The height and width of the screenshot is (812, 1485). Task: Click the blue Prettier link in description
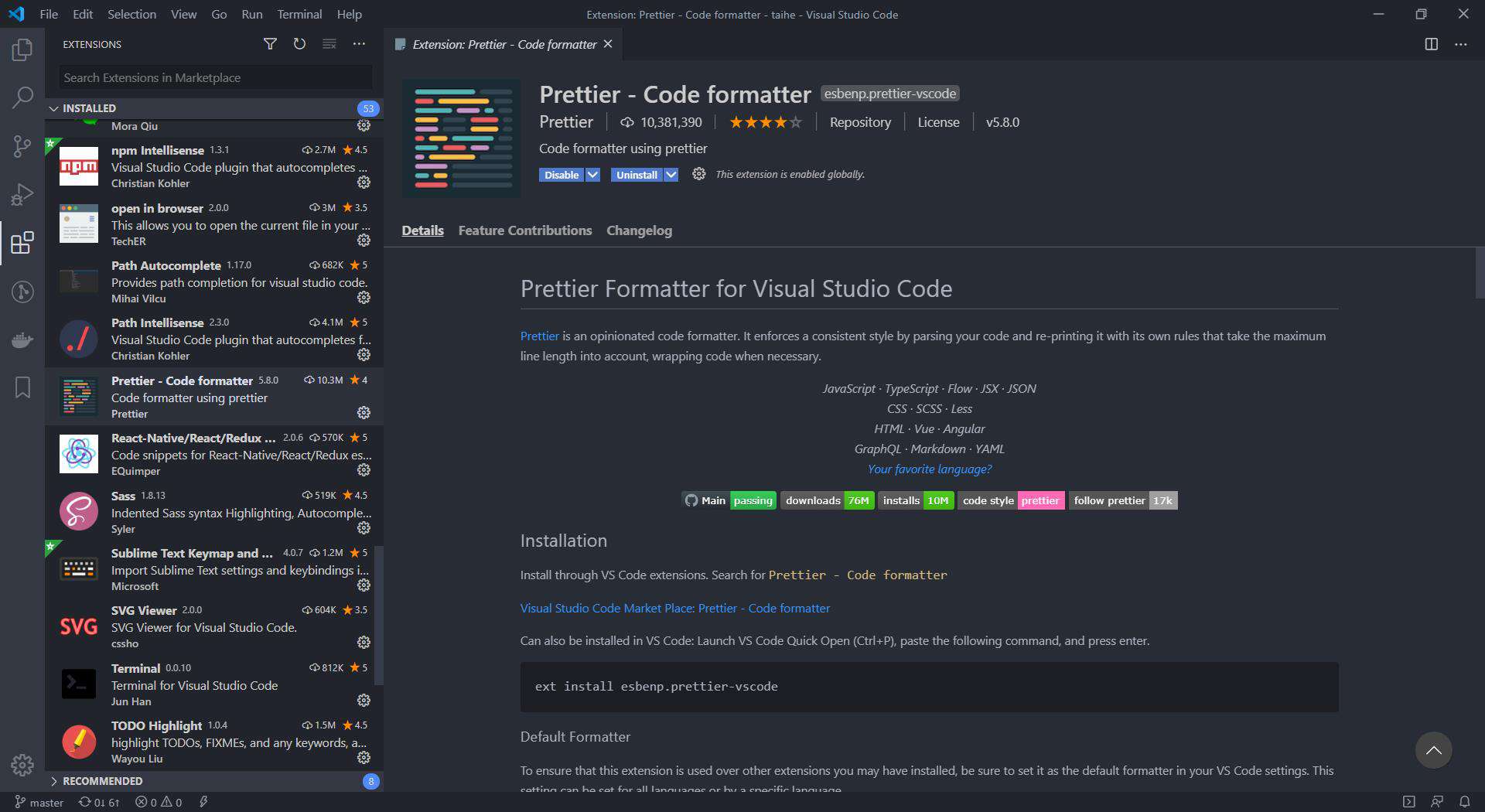[x=539, y=336]
